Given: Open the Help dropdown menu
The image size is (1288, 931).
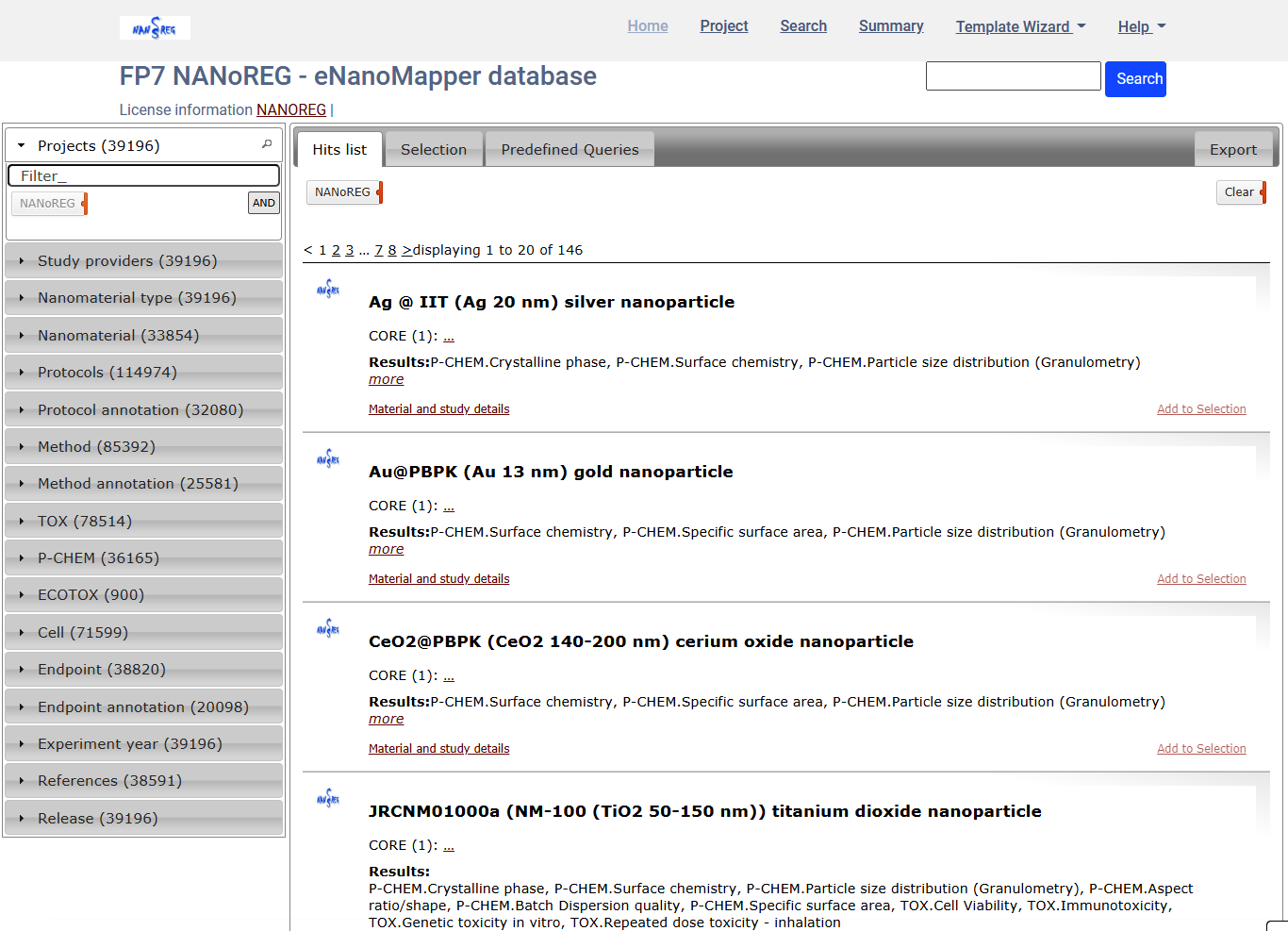Looking at the screenshot, I should [x=1141, y=26].
